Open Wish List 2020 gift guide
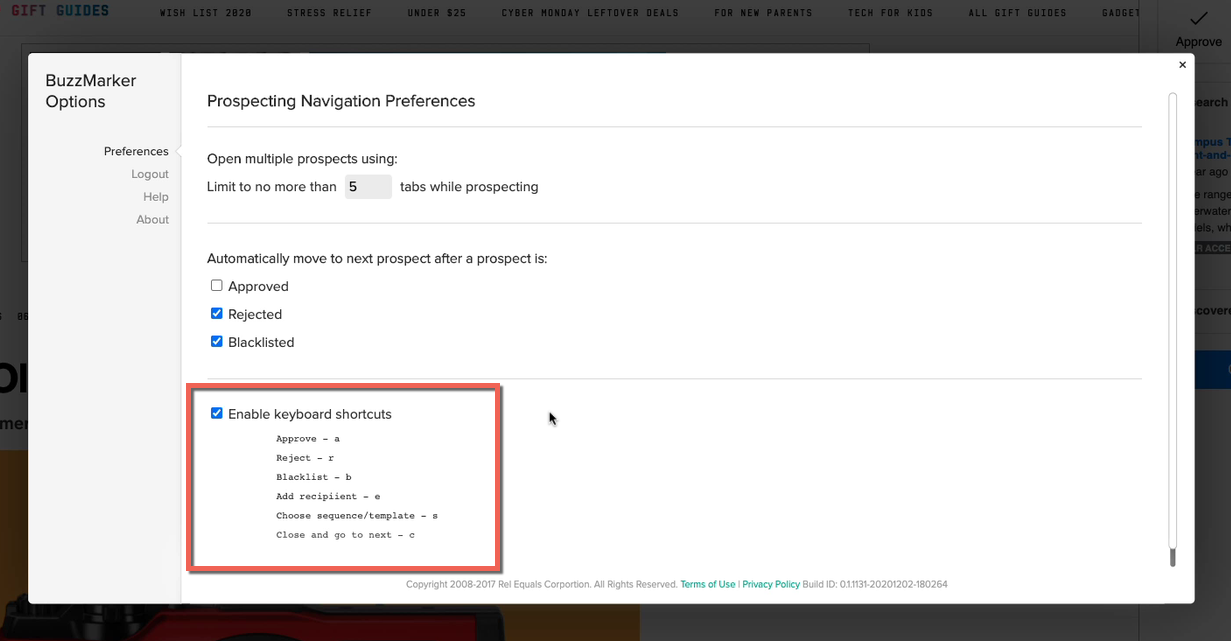Viewport: 1231px width, 641px height. [205, 13]
